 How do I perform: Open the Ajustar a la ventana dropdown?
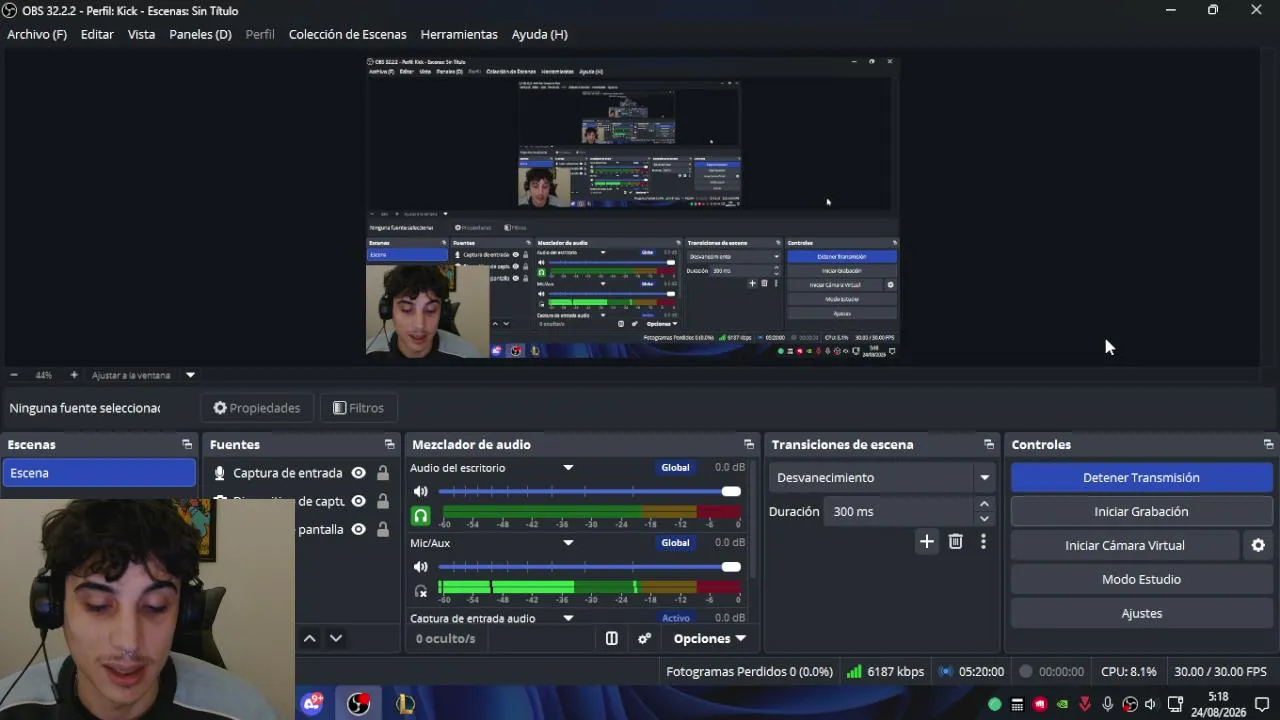tap(190, 375)
